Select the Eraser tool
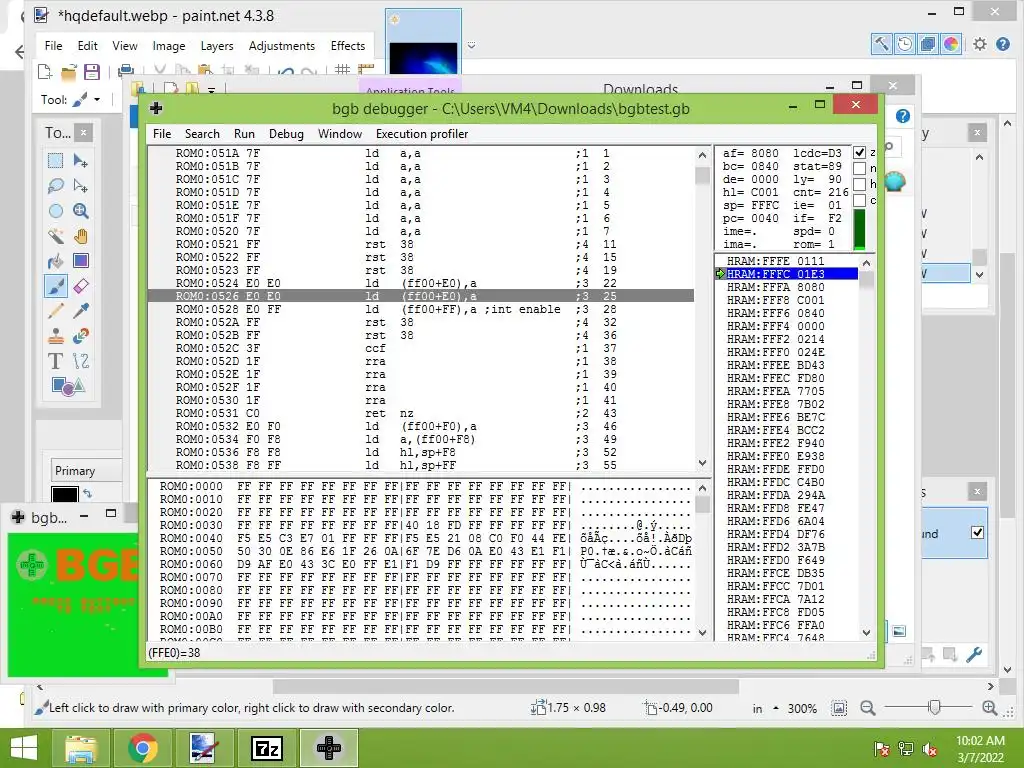The image size is (1024, 768). click(80, 286)
